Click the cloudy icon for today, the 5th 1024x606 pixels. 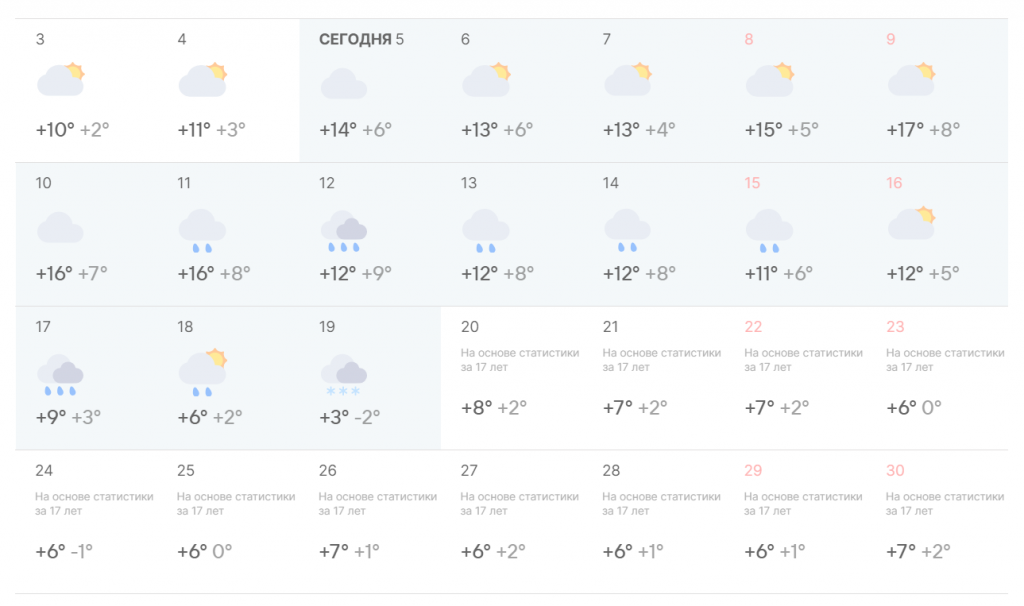[x=343, y=84]
